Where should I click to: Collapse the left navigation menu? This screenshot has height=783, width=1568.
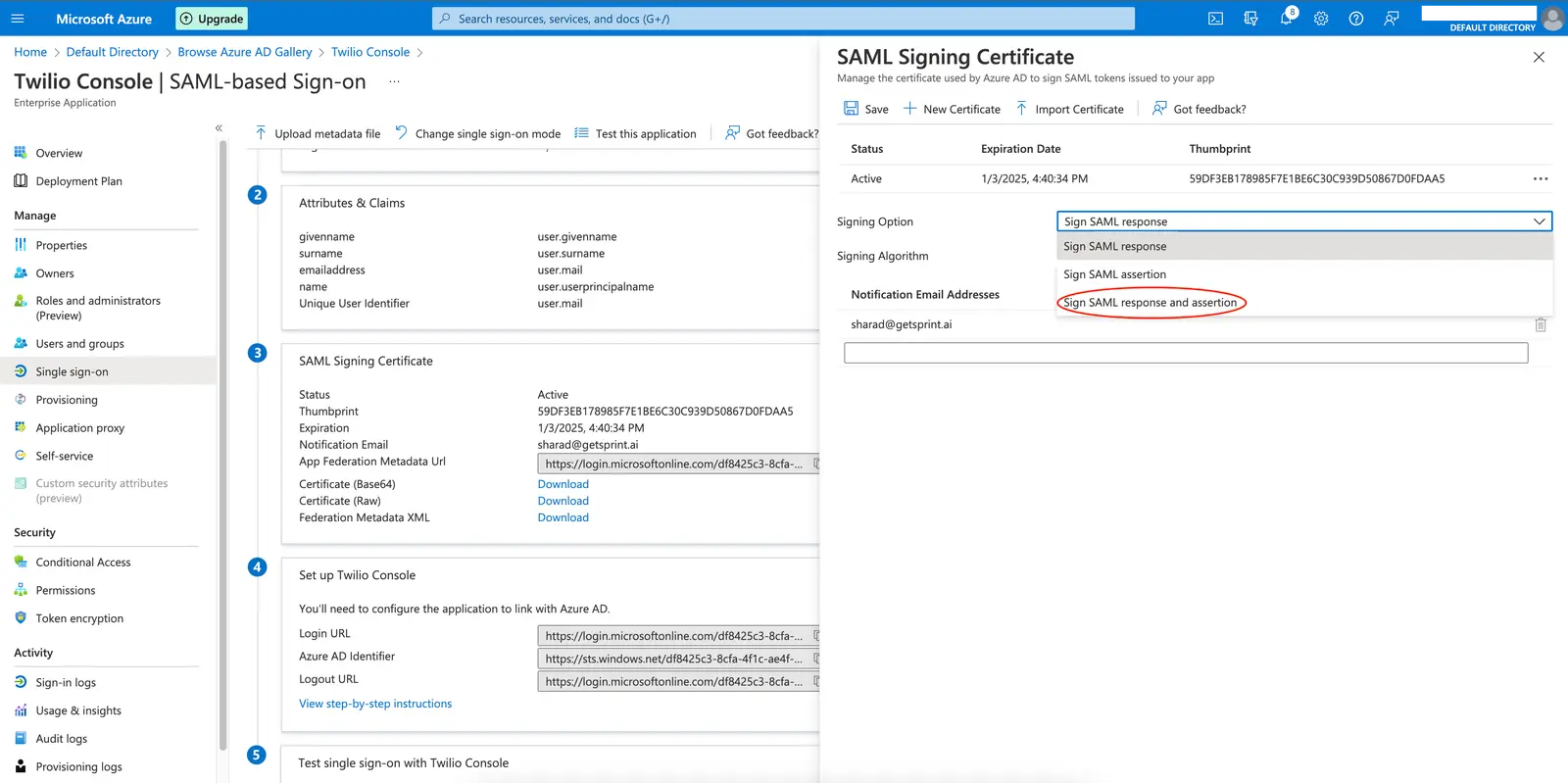click(x=219, y=128)
